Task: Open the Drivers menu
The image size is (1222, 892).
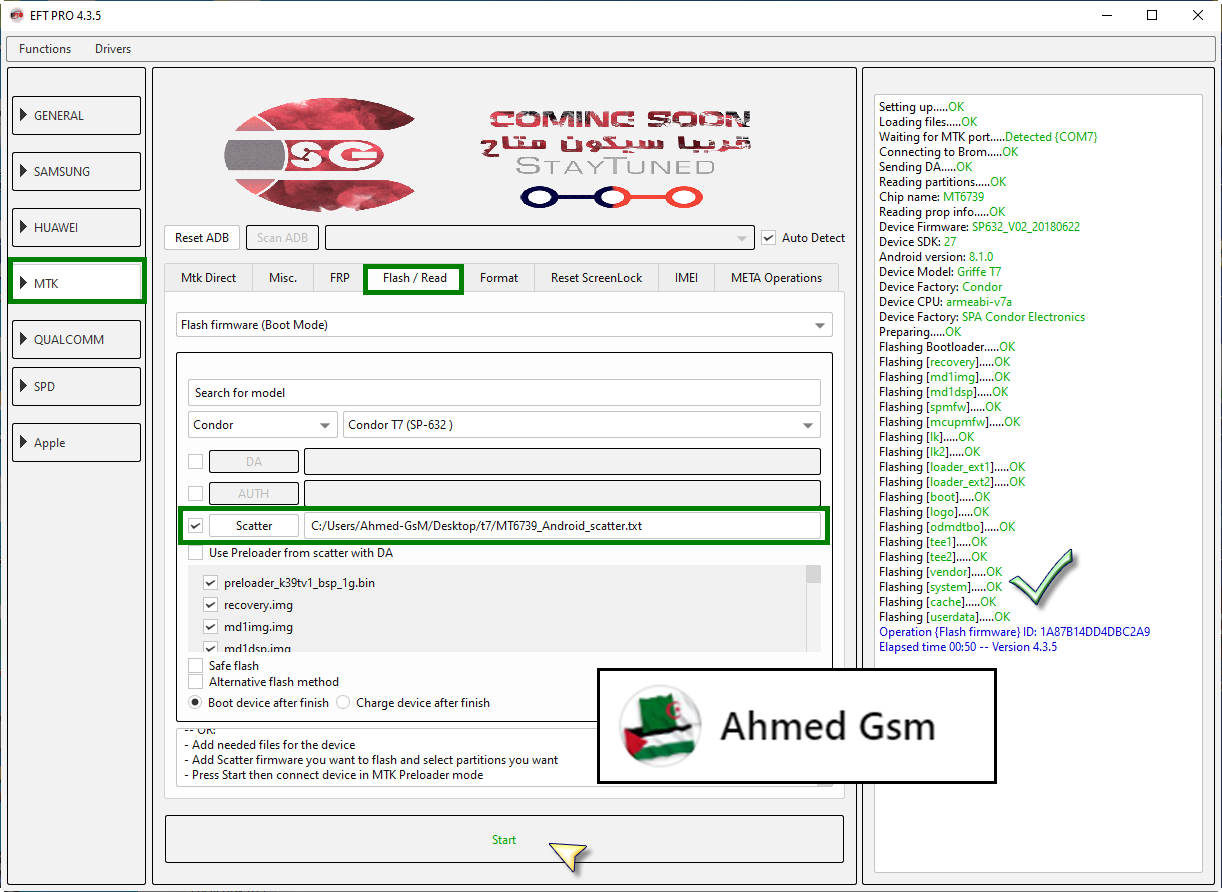Action: pos(113,49)
